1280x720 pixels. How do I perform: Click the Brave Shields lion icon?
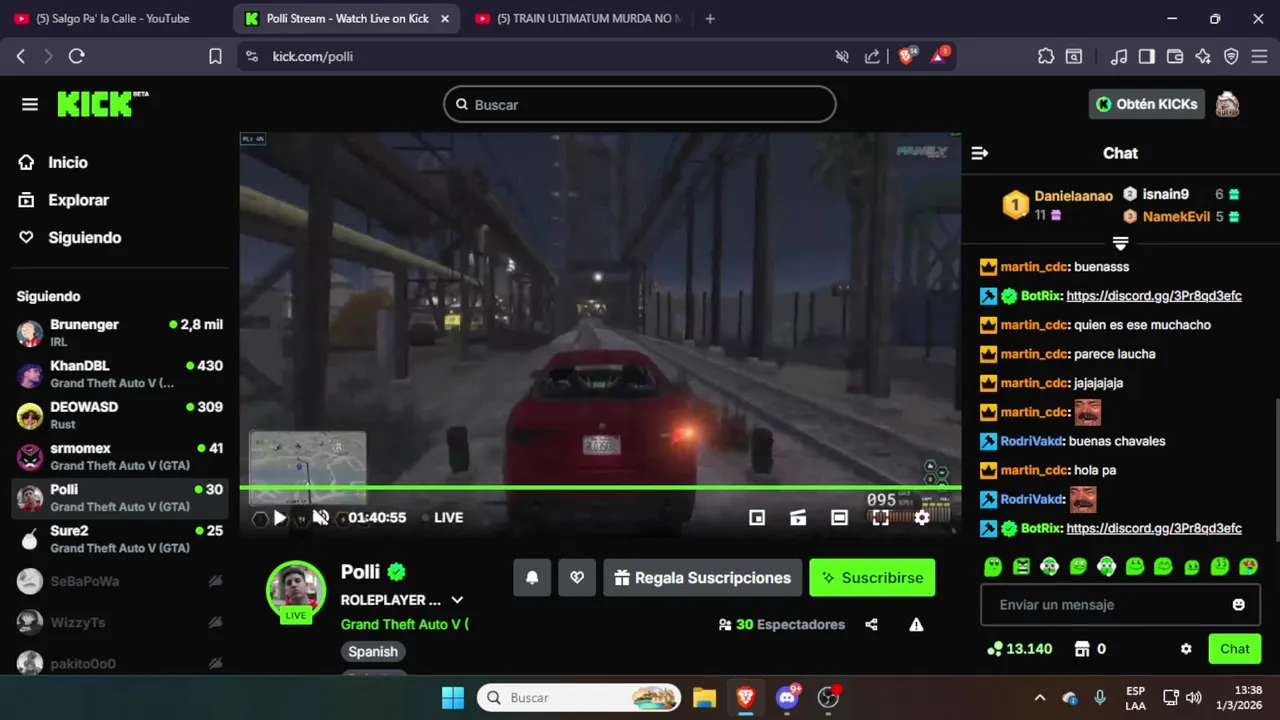click(x=906, y=56)
